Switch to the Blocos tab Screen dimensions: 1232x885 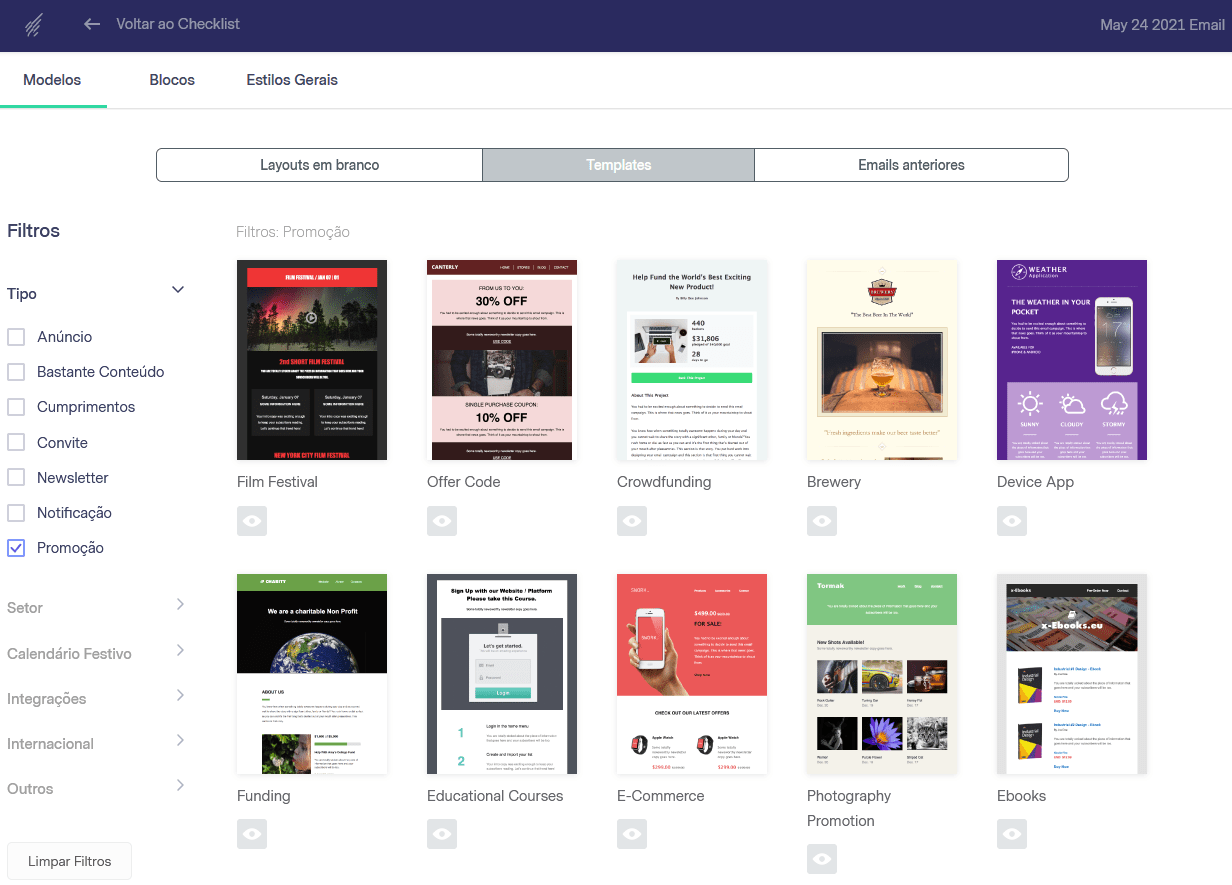tap(171, 79)
